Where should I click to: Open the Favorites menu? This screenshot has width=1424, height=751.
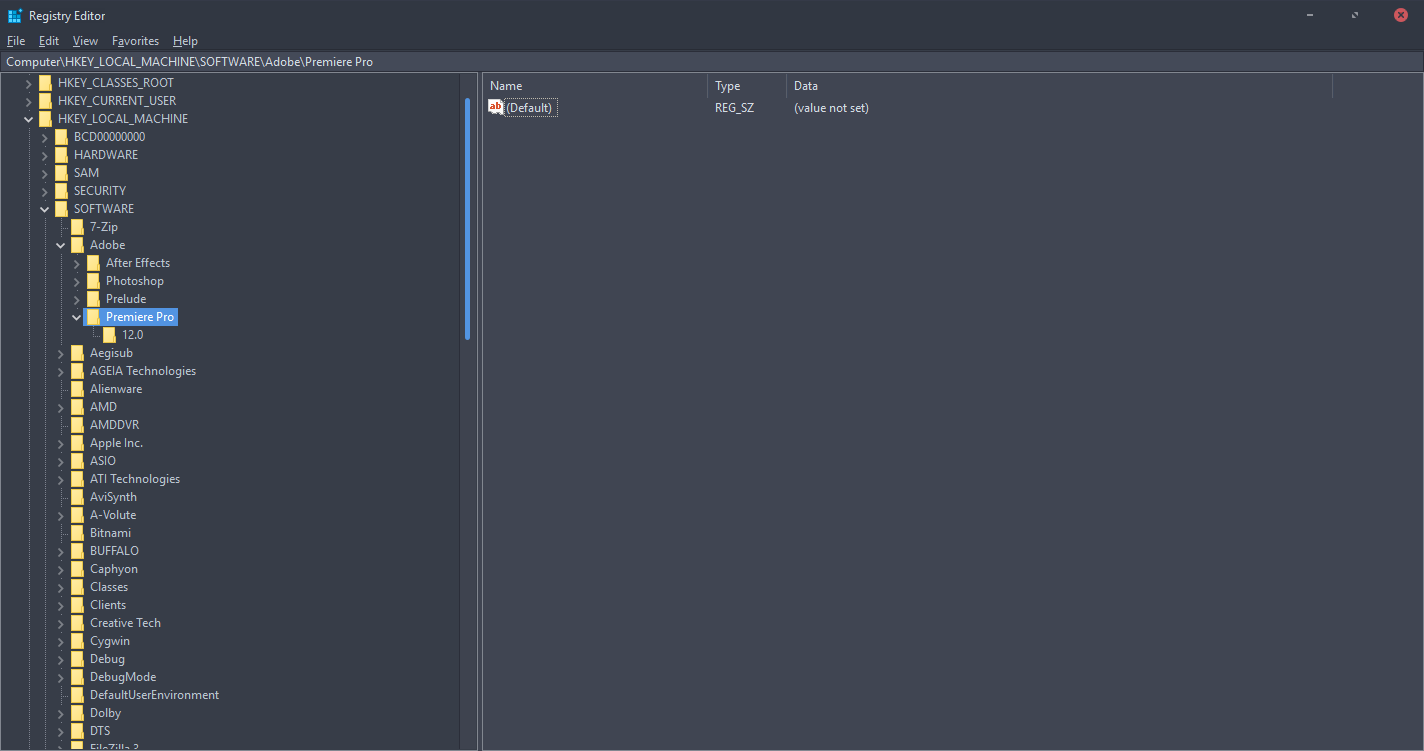(x=135, y=41)
